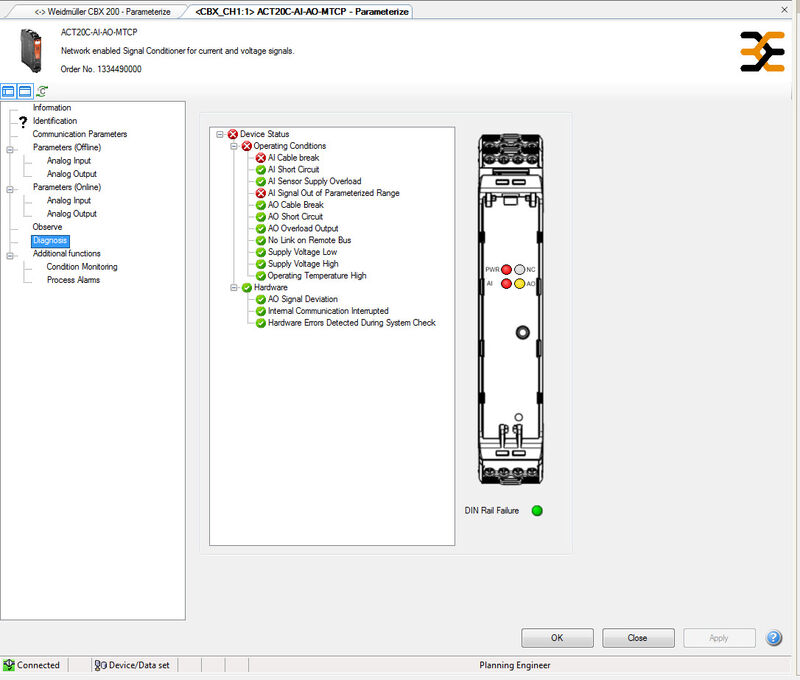Click the first blue layout toolbar icon
The height and width of the screenshot is (680, 800).
8,91
